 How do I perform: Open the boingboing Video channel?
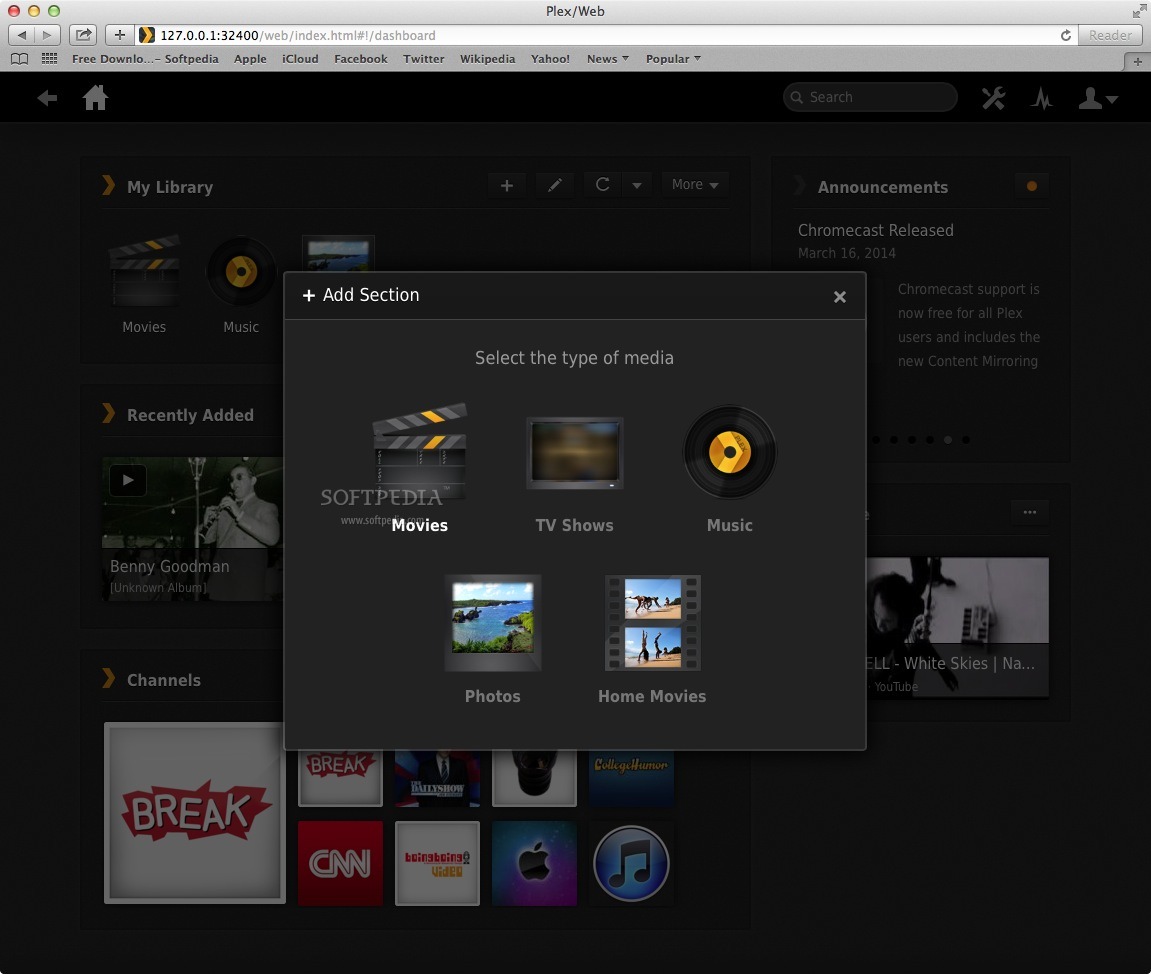pos(437,862)
